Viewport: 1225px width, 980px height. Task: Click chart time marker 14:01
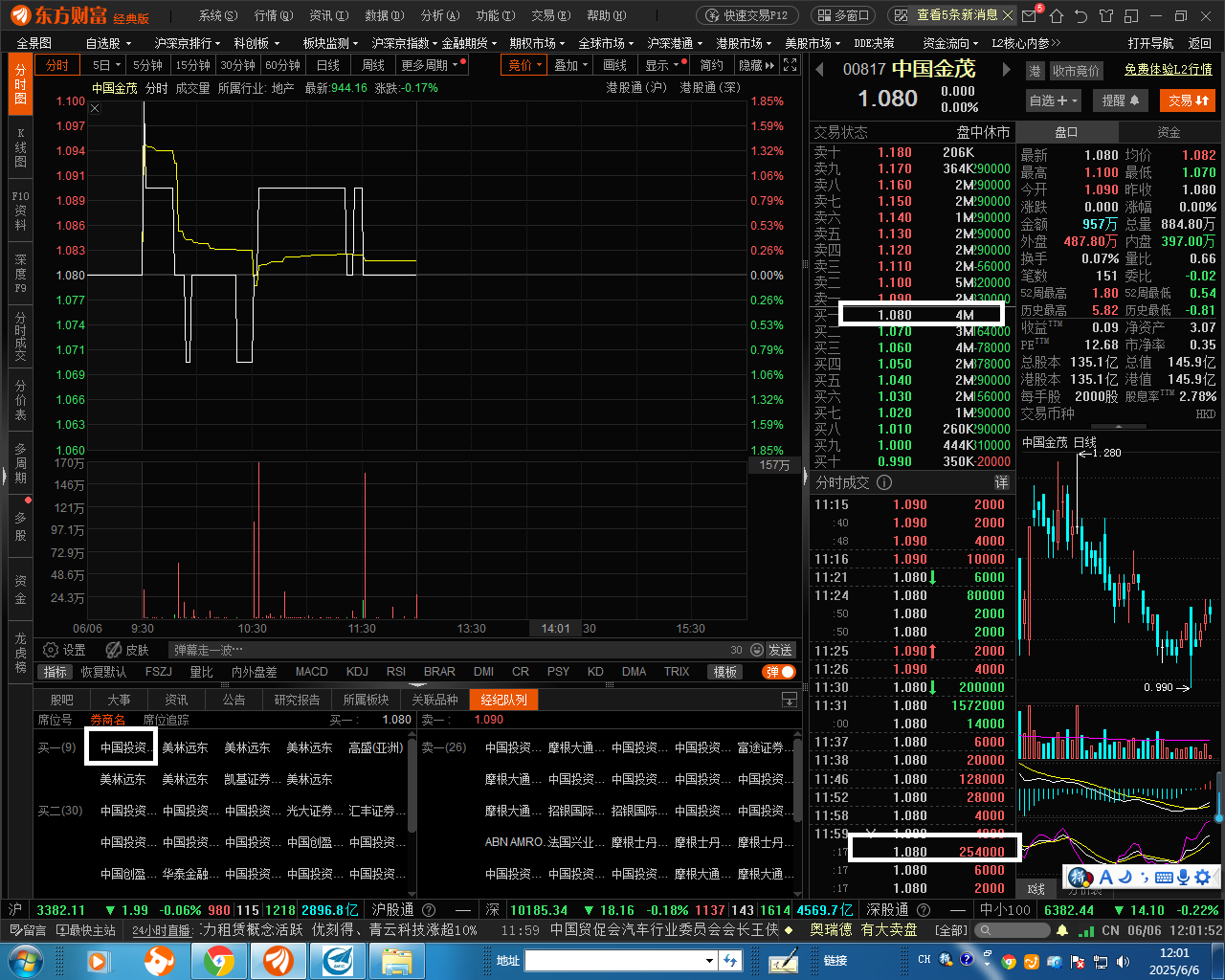[x=555, y=629]
